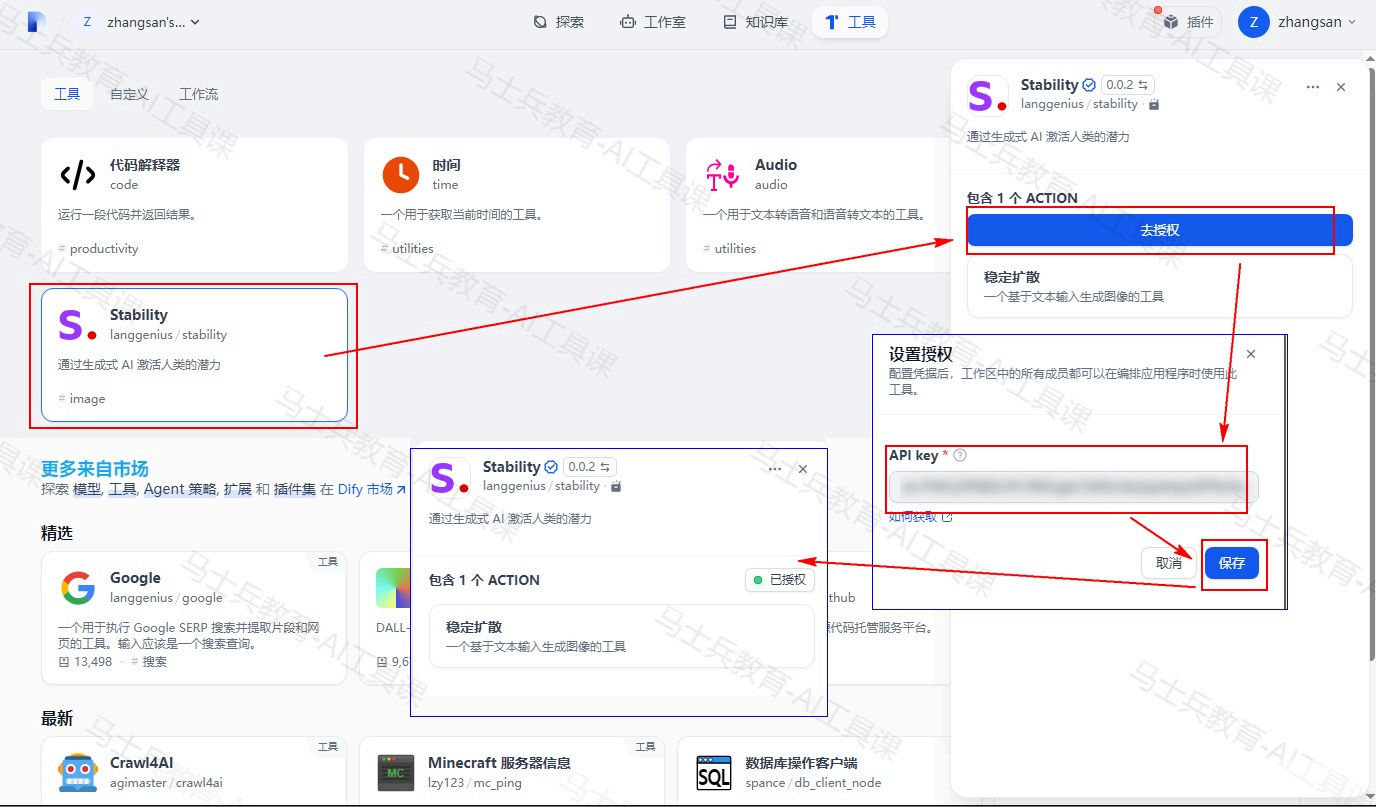Image resolution: width=1376 pixels, height=807 pixels.
Task: Open the 数据库操作客户端 card
Action: tap(813, 771)
